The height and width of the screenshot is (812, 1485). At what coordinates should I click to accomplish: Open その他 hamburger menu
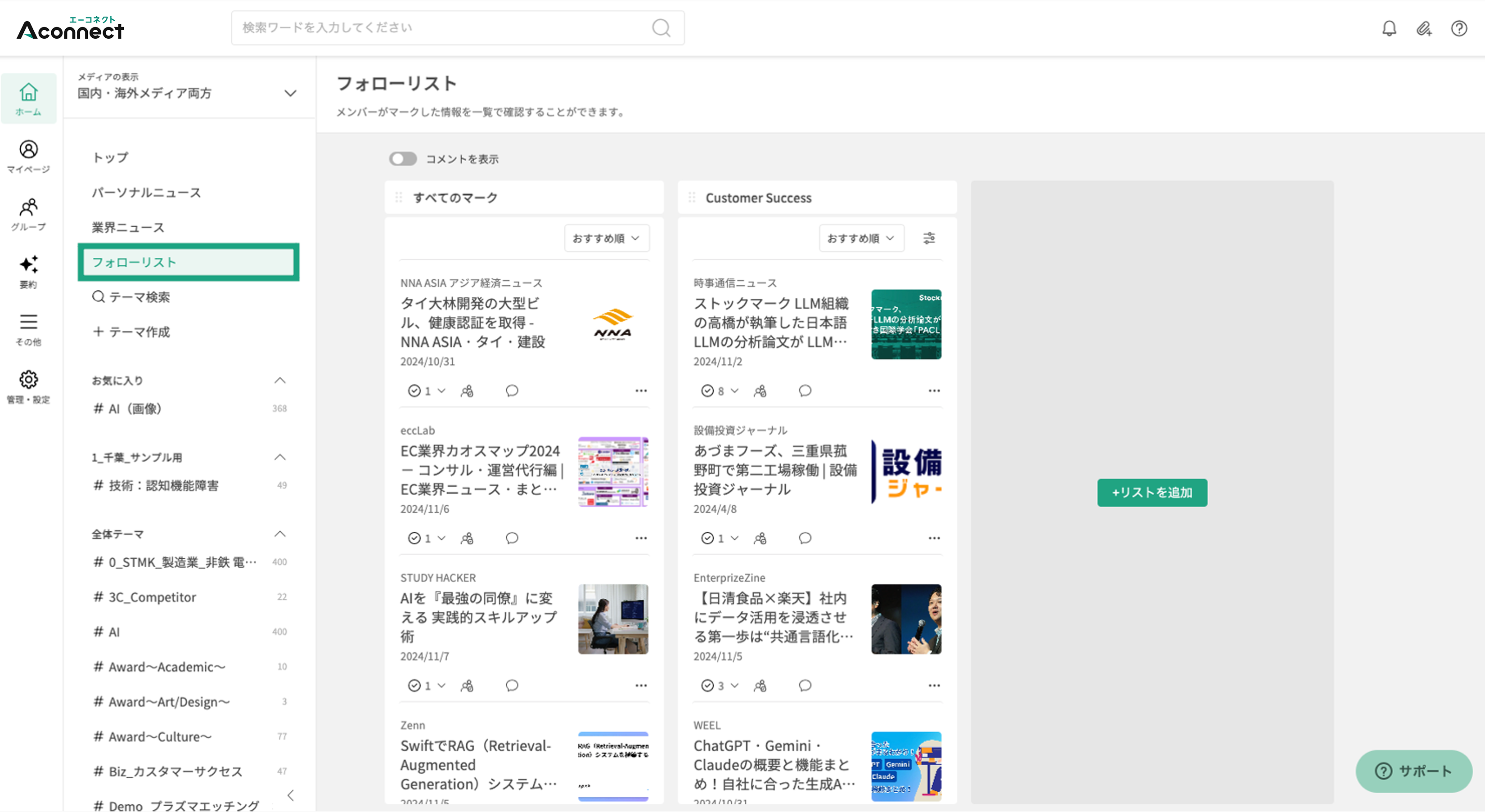28,330
